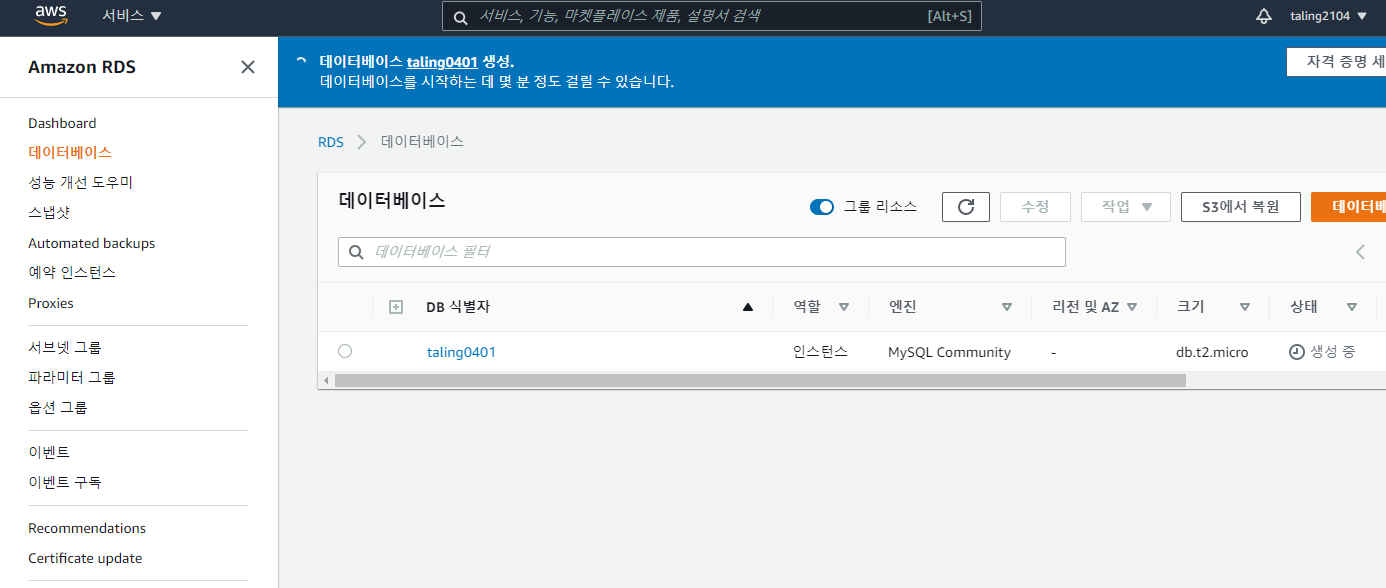Open 옵션 그룹 in the sidebar
Image resolution: width=1386 pixels, height=588 pixels.
58,407
